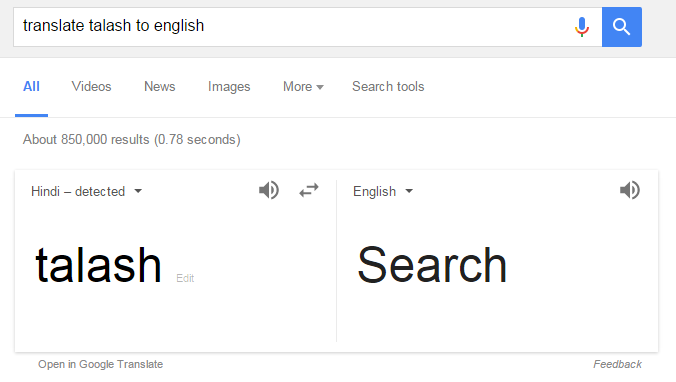Expand the English target language dropdown

pyautogui.click(x=383, y=191)
